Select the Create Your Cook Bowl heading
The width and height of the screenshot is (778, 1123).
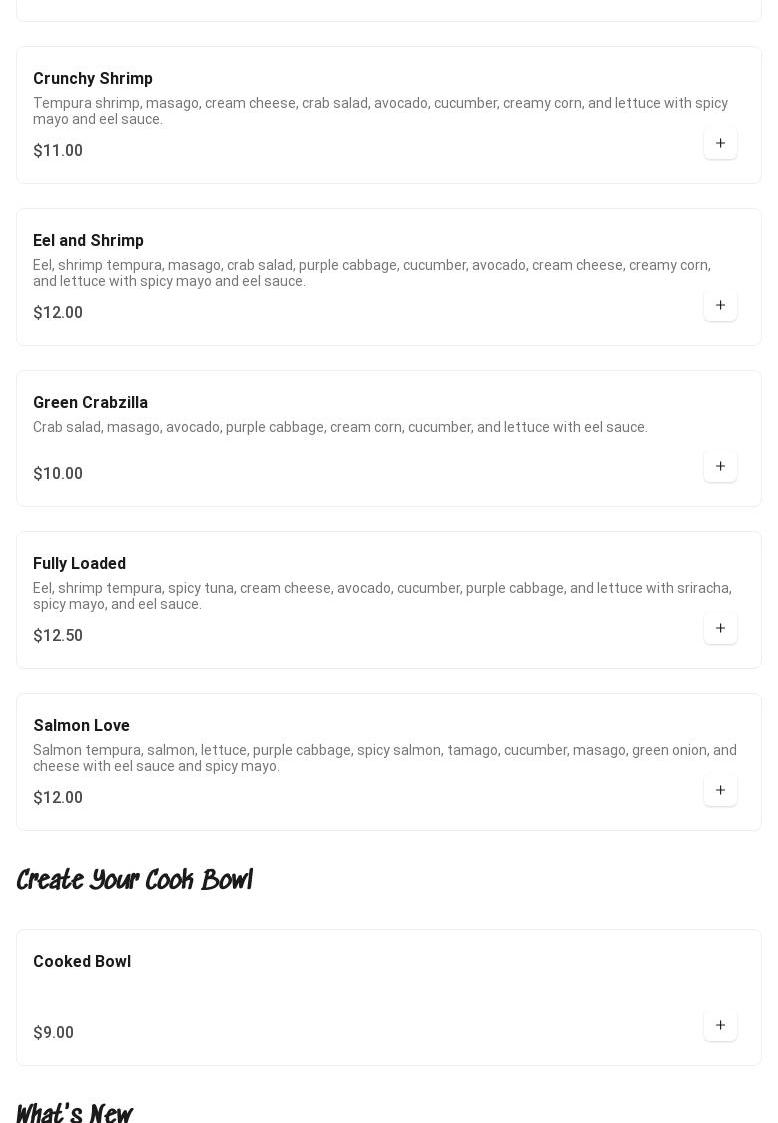(x=135, y=879)
